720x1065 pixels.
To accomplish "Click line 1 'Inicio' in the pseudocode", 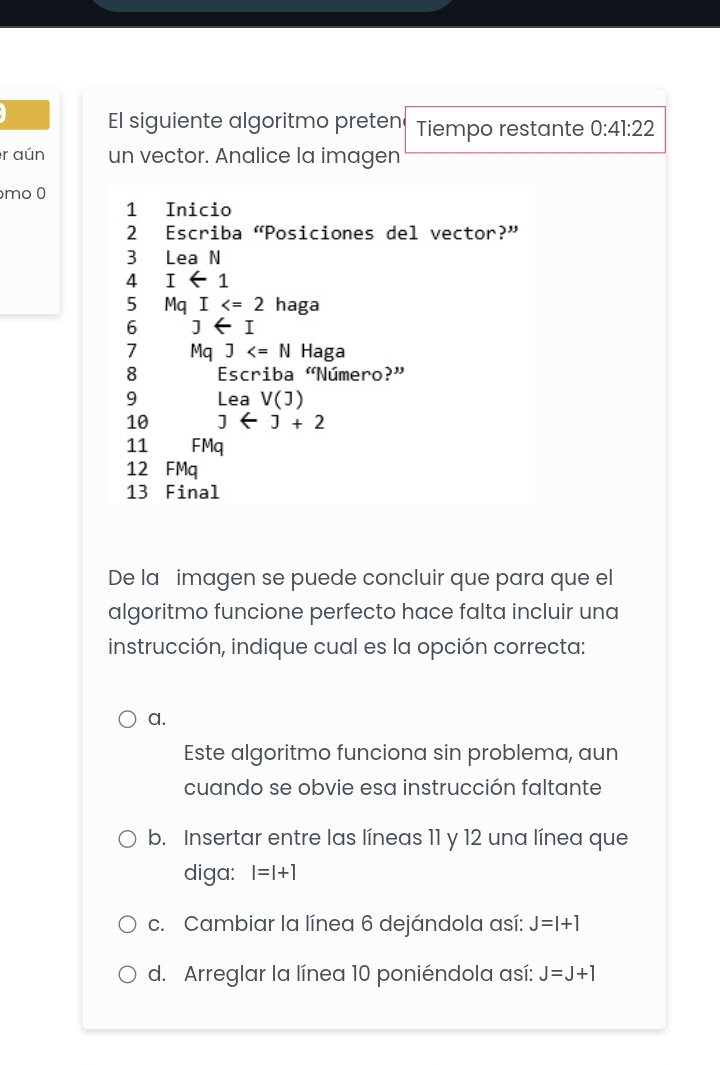I will click(198, 210).
